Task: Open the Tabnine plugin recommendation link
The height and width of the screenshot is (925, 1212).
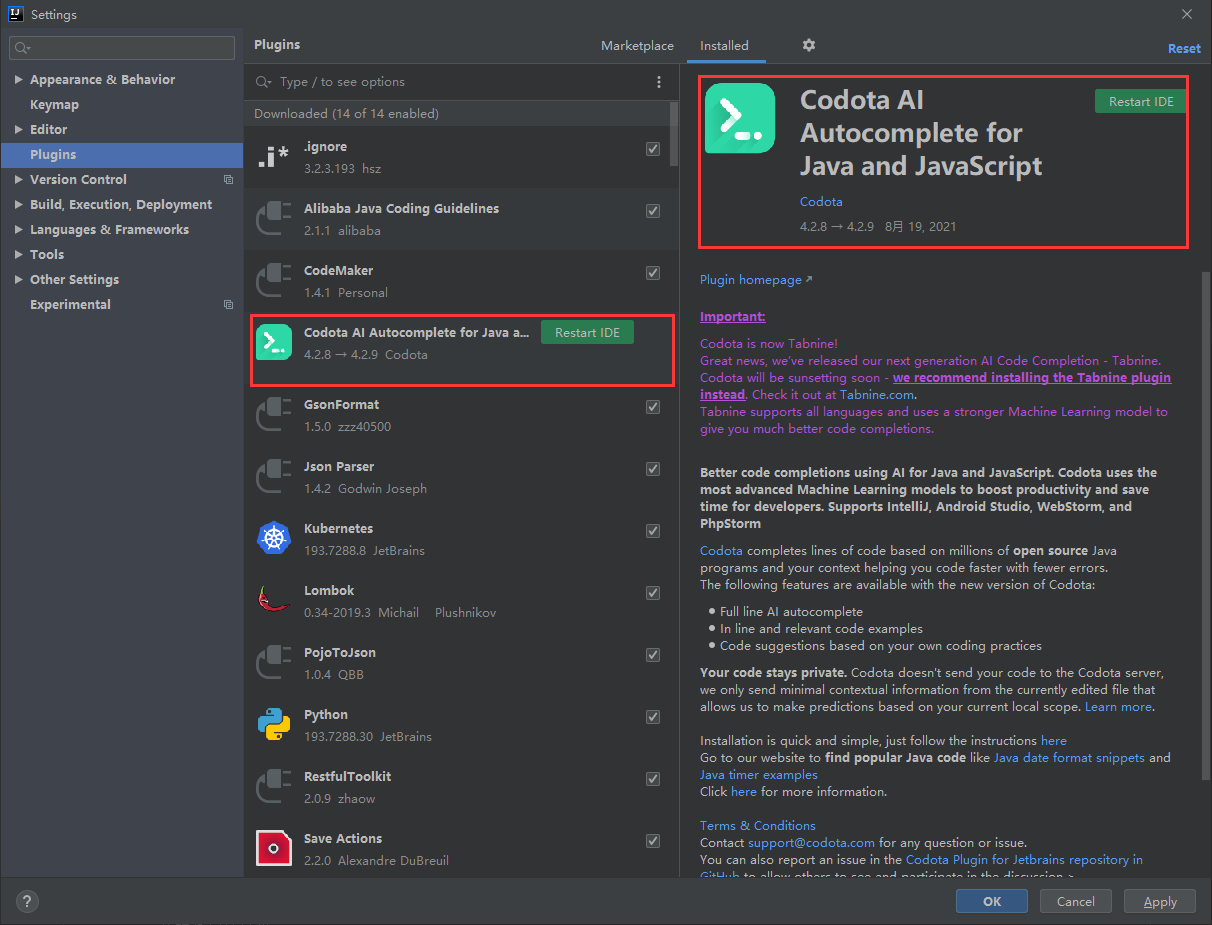Action: (x=935, y=386)
